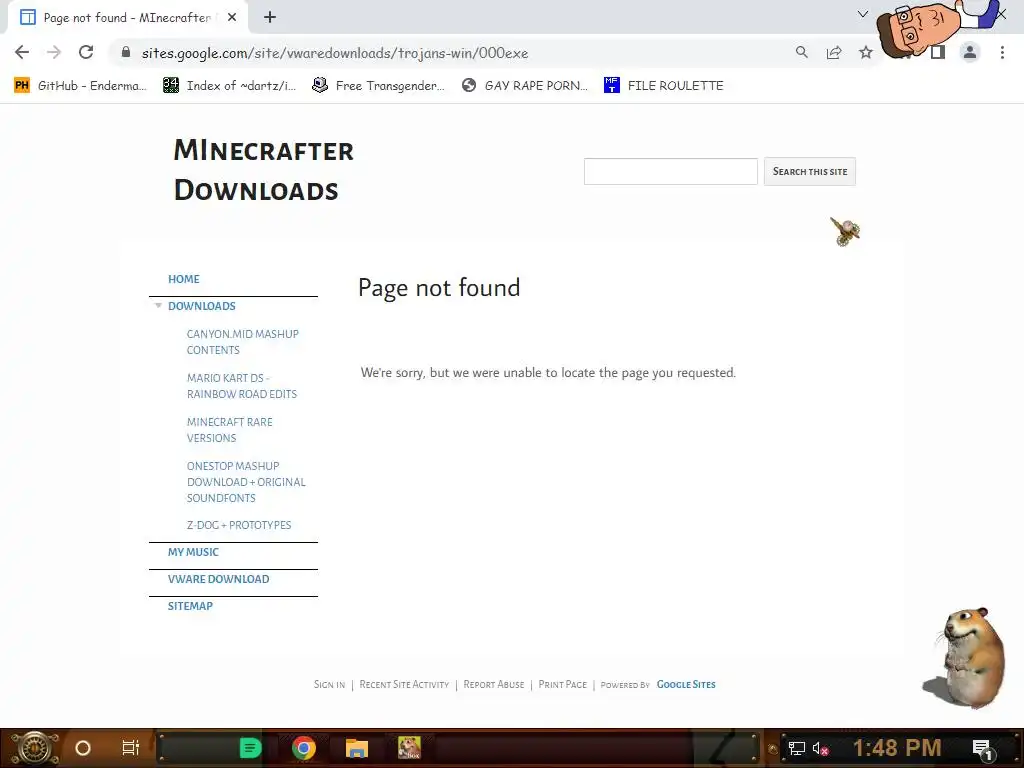Image resolution: width=1024 pixels, height=768 pixels.
Task: Click Report Abuse footer link
Action: [494, 684]
